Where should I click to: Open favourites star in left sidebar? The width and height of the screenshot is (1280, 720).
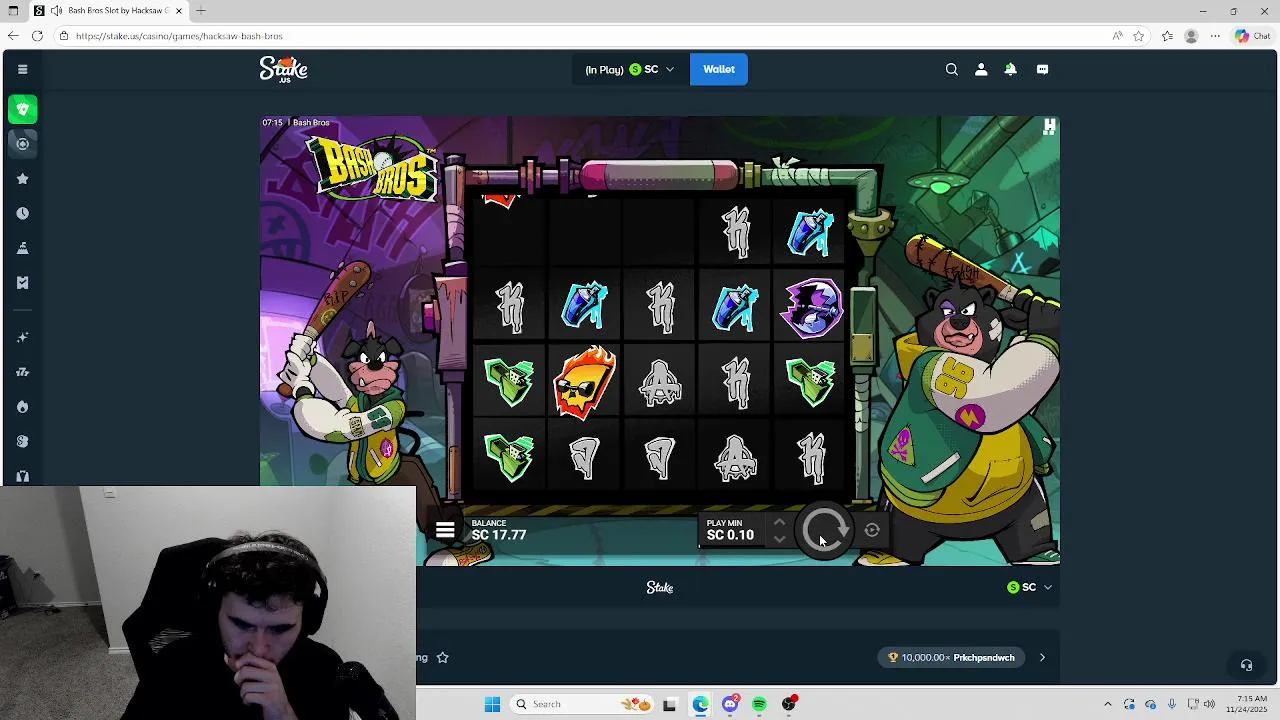(22, 178)
